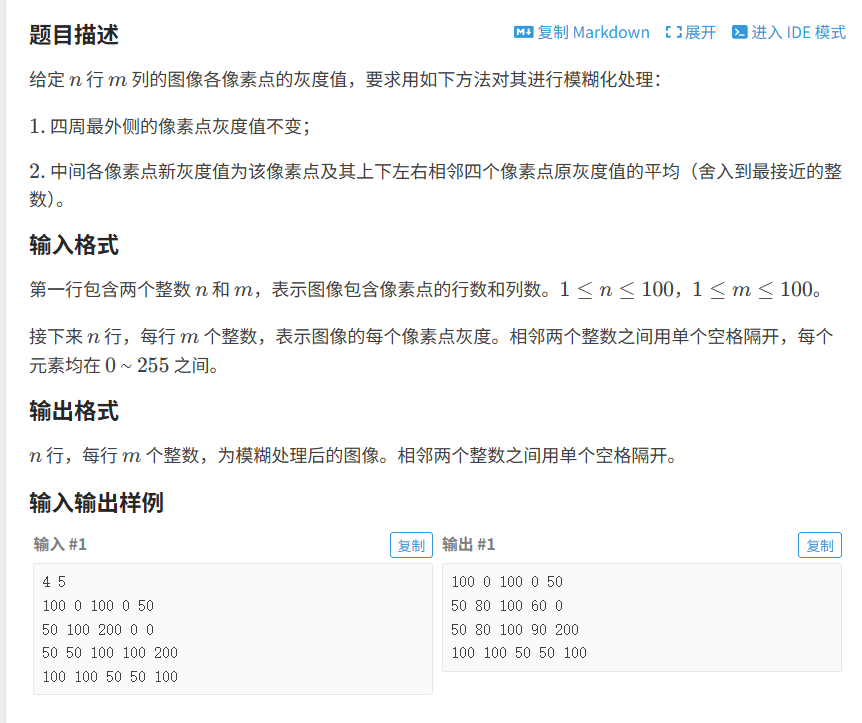
Task: Click output sample line '50 80 100 60 0'
Action: point(507,606)
